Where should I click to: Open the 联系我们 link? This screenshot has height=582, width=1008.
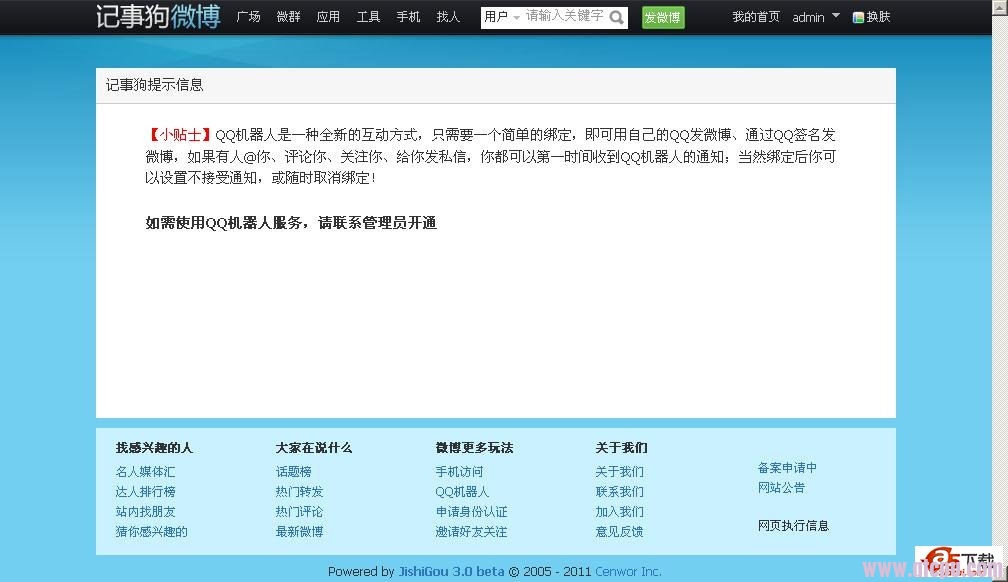tap(619, 491)
